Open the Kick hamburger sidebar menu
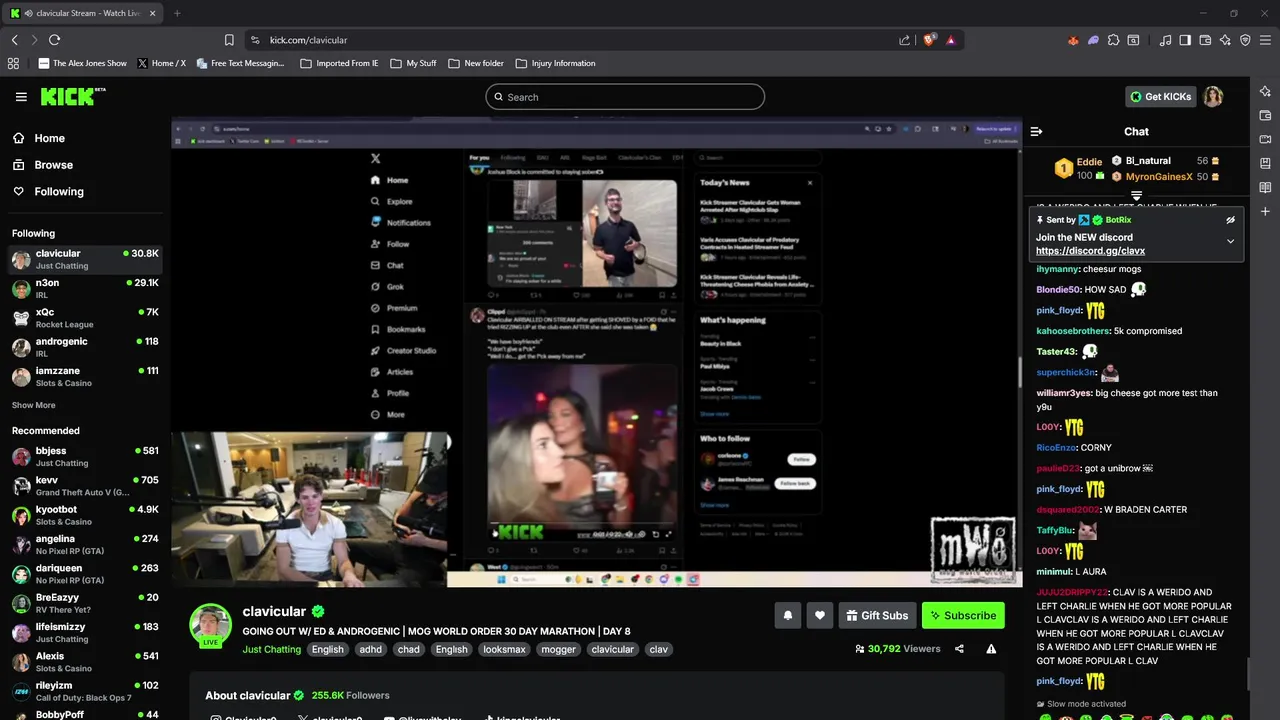This screenshot has height=720, width=1280. (21, 97)
